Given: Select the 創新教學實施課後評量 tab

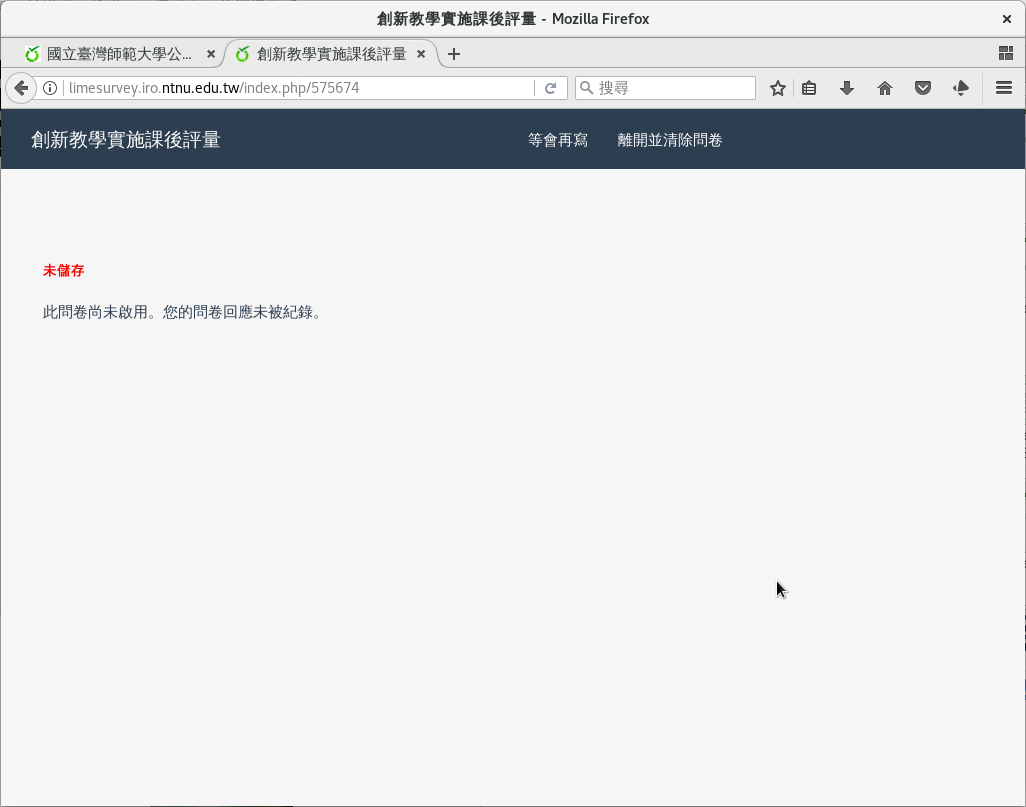Looking at the screenshot, I should coord(330,54).
